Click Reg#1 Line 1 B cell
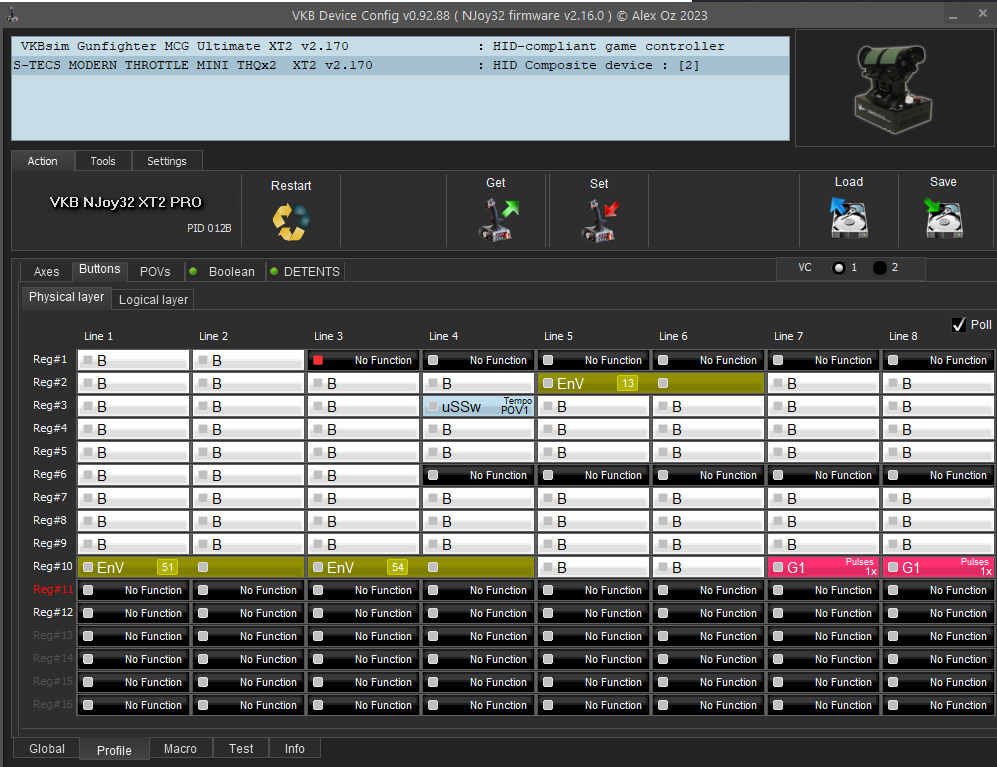The height and width of the screenshot is (767, 997). (x=134, y=360)
